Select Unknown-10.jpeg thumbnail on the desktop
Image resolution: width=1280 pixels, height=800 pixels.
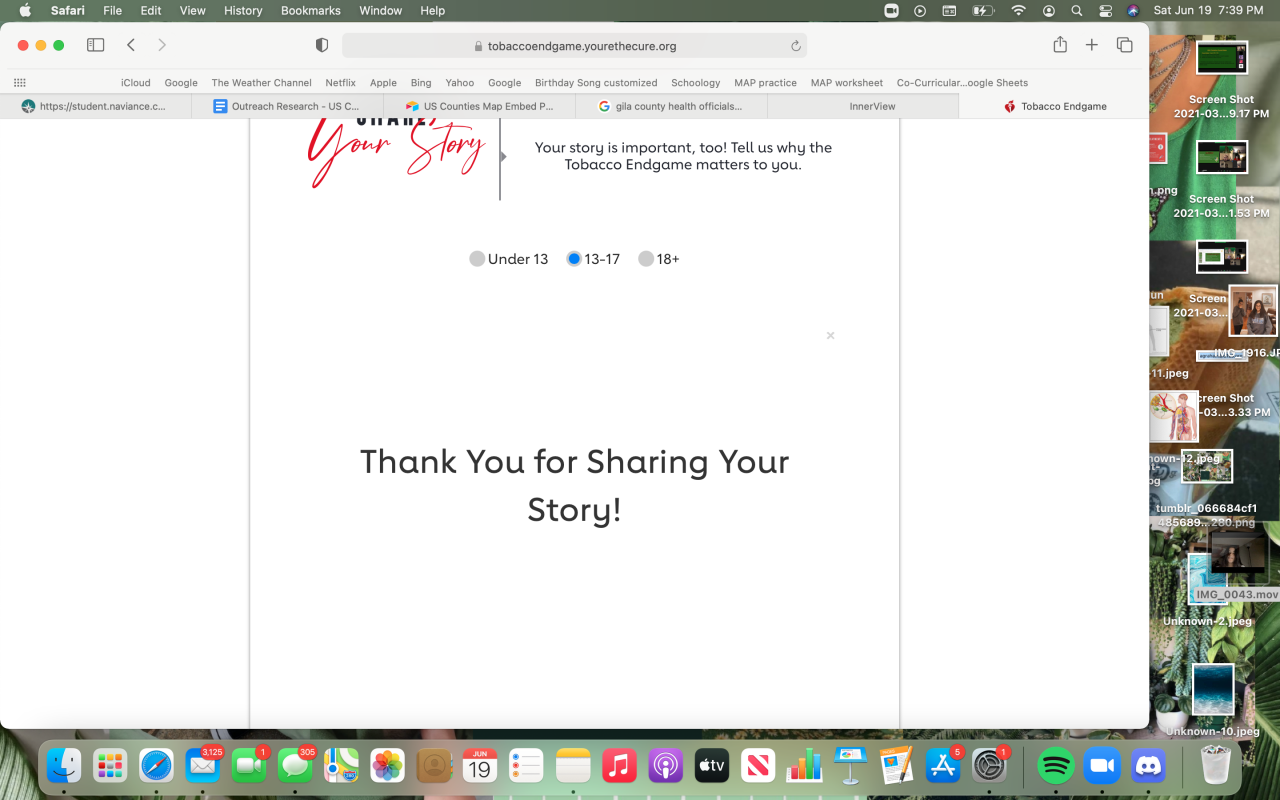pos(1213,690)
